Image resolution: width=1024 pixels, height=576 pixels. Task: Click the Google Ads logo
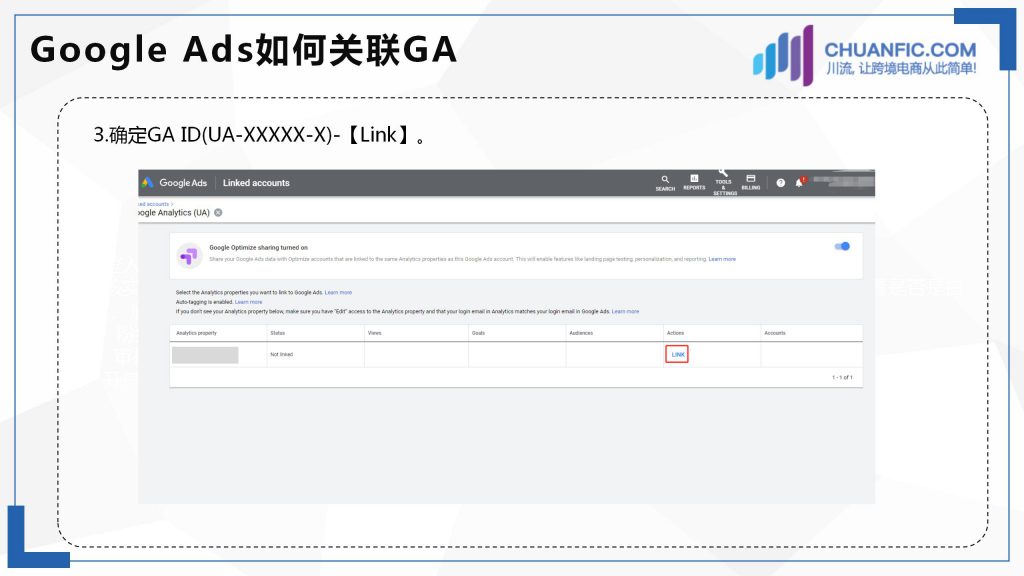coord(175,183)
